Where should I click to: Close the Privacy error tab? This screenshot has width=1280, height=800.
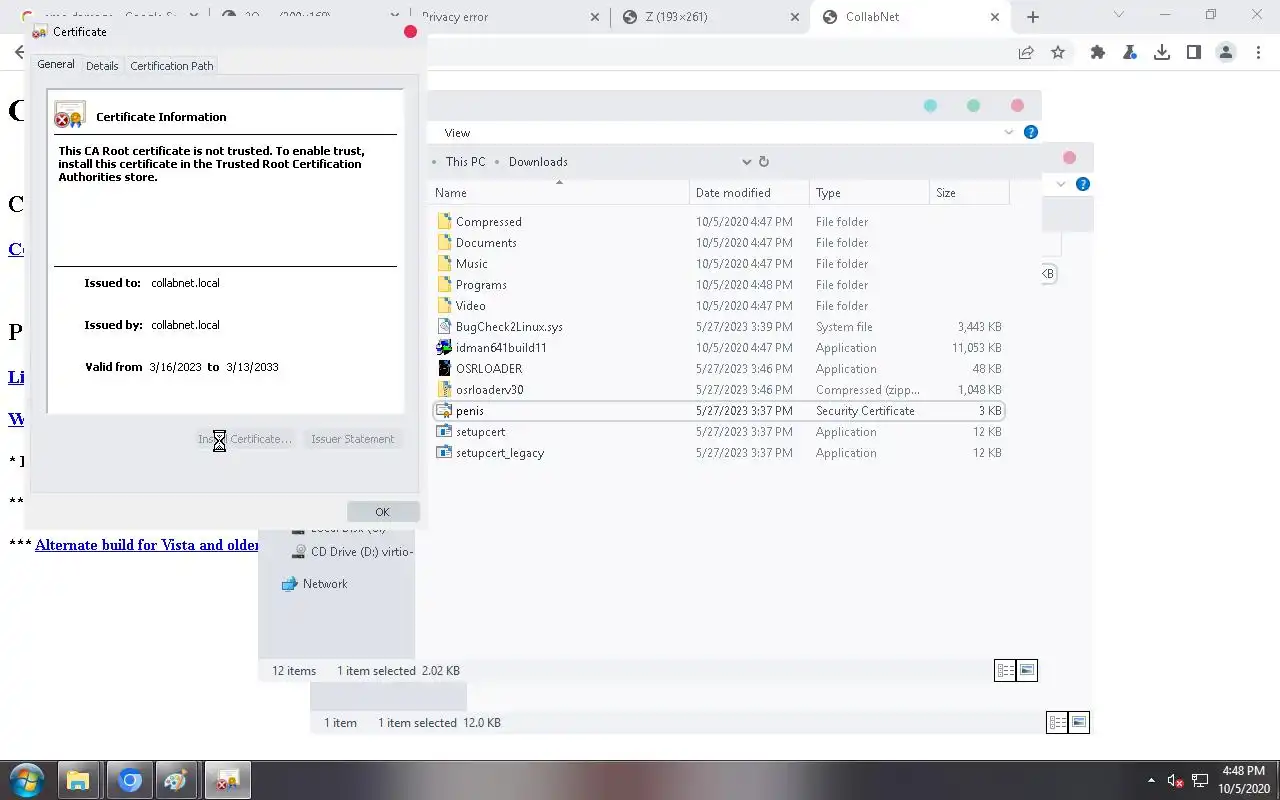[x=595, y=17]
